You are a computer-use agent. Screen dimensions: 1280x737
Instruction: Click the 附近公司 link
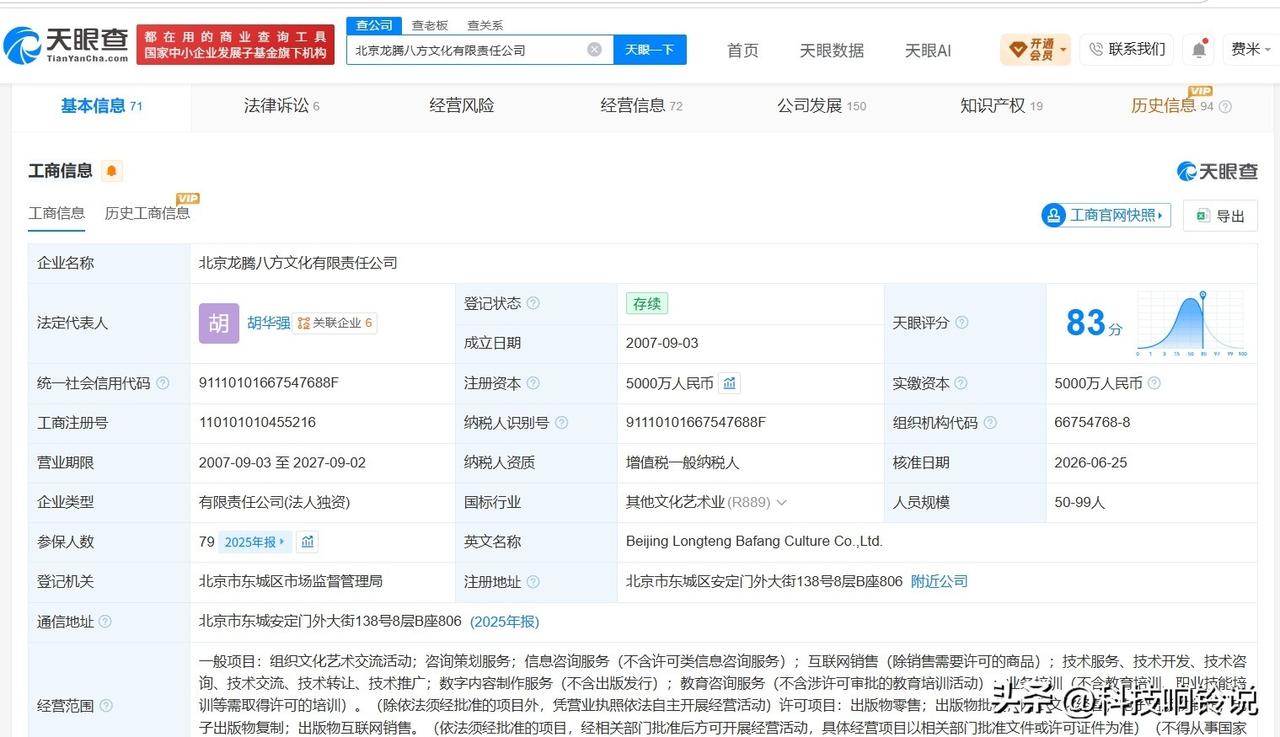939,582
